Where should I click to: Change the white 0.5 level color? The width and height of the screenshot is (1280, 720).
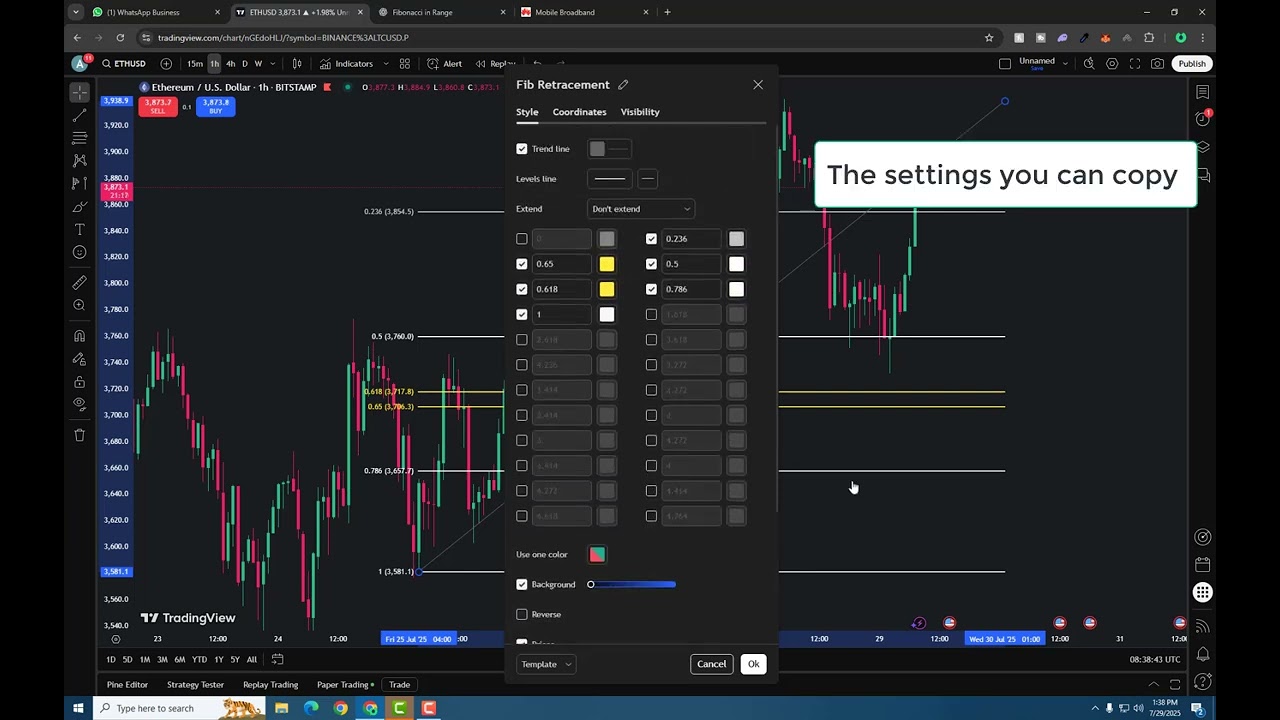click(x=737, y=264)
